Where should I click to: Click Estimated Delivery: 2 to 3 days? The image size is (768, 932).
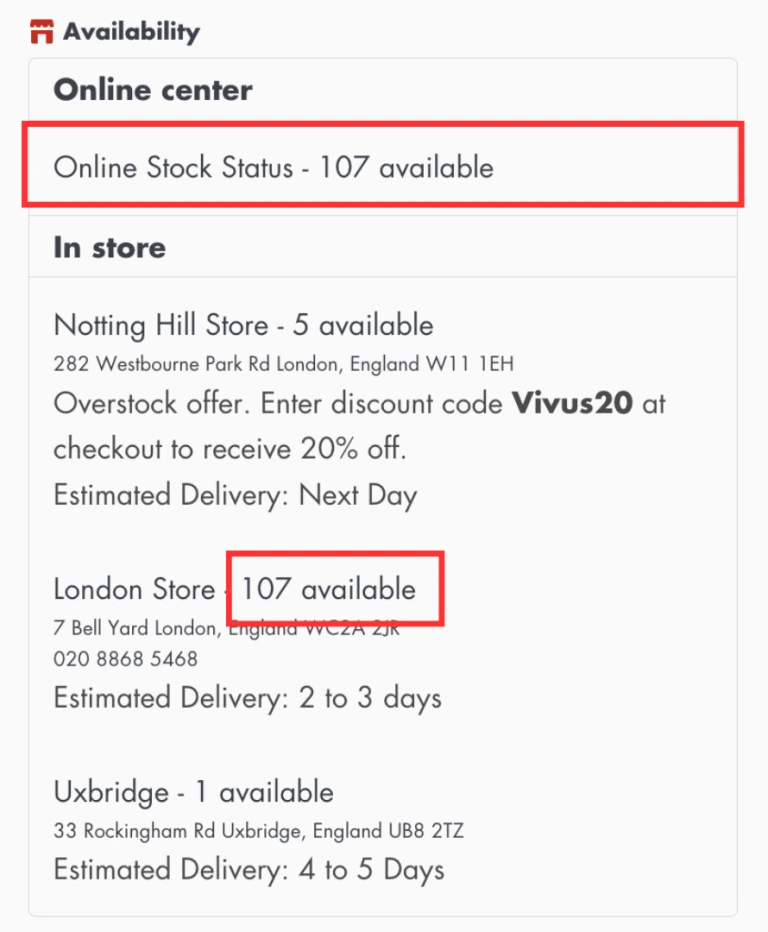click(x=247, y=697)
